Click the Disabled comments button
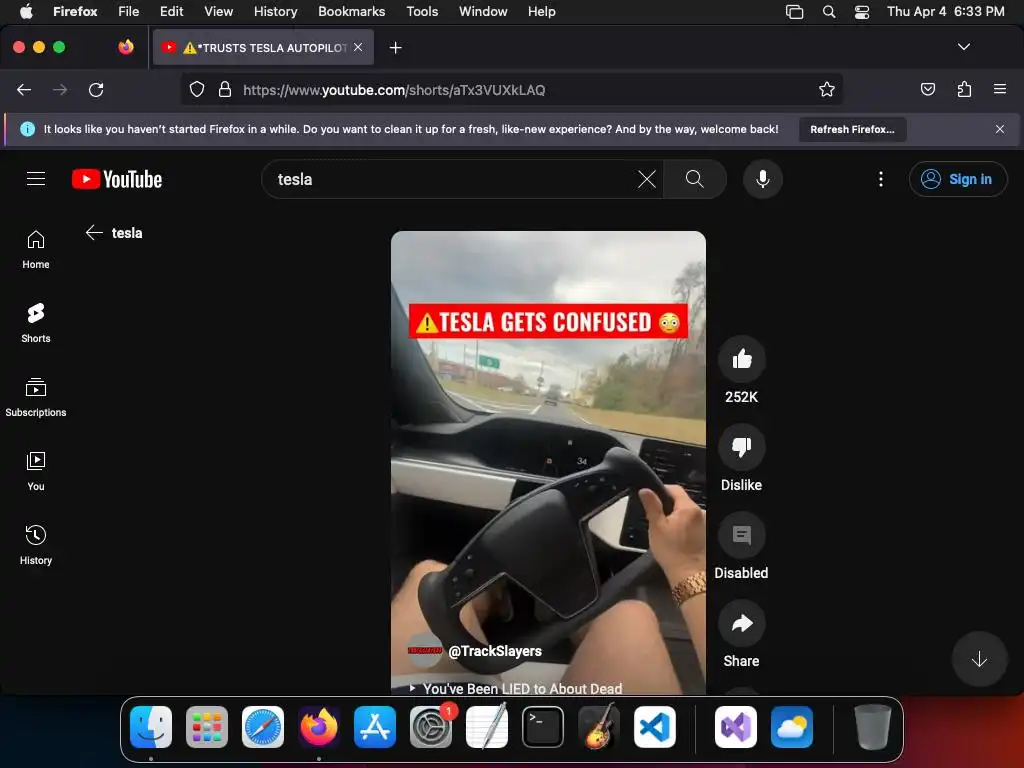 point(741,536)
